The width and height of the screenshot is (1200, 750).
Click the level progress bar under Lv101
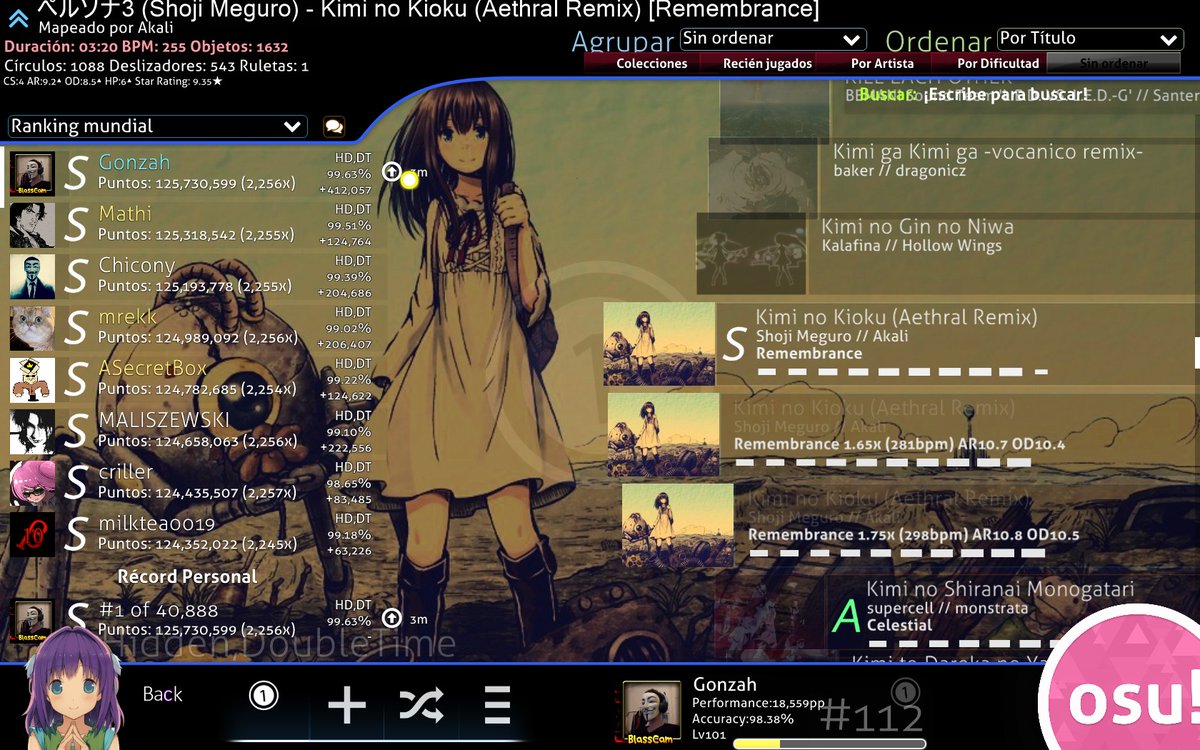click(x=829, y=744)
